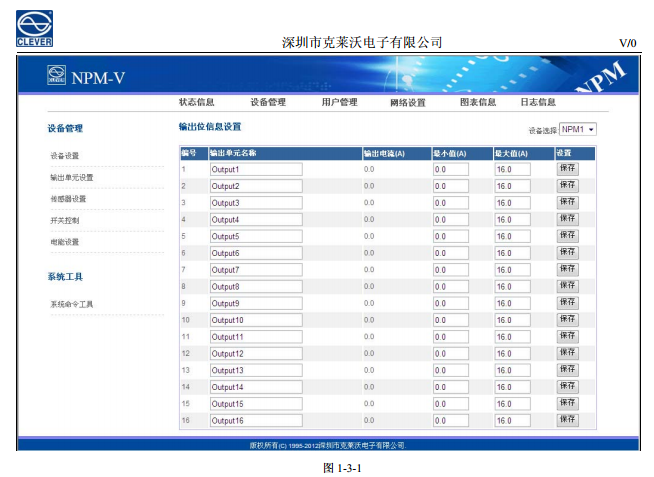654x477 pixels.
Task: Open the 设备管理 menu
Action: point(268,102)
